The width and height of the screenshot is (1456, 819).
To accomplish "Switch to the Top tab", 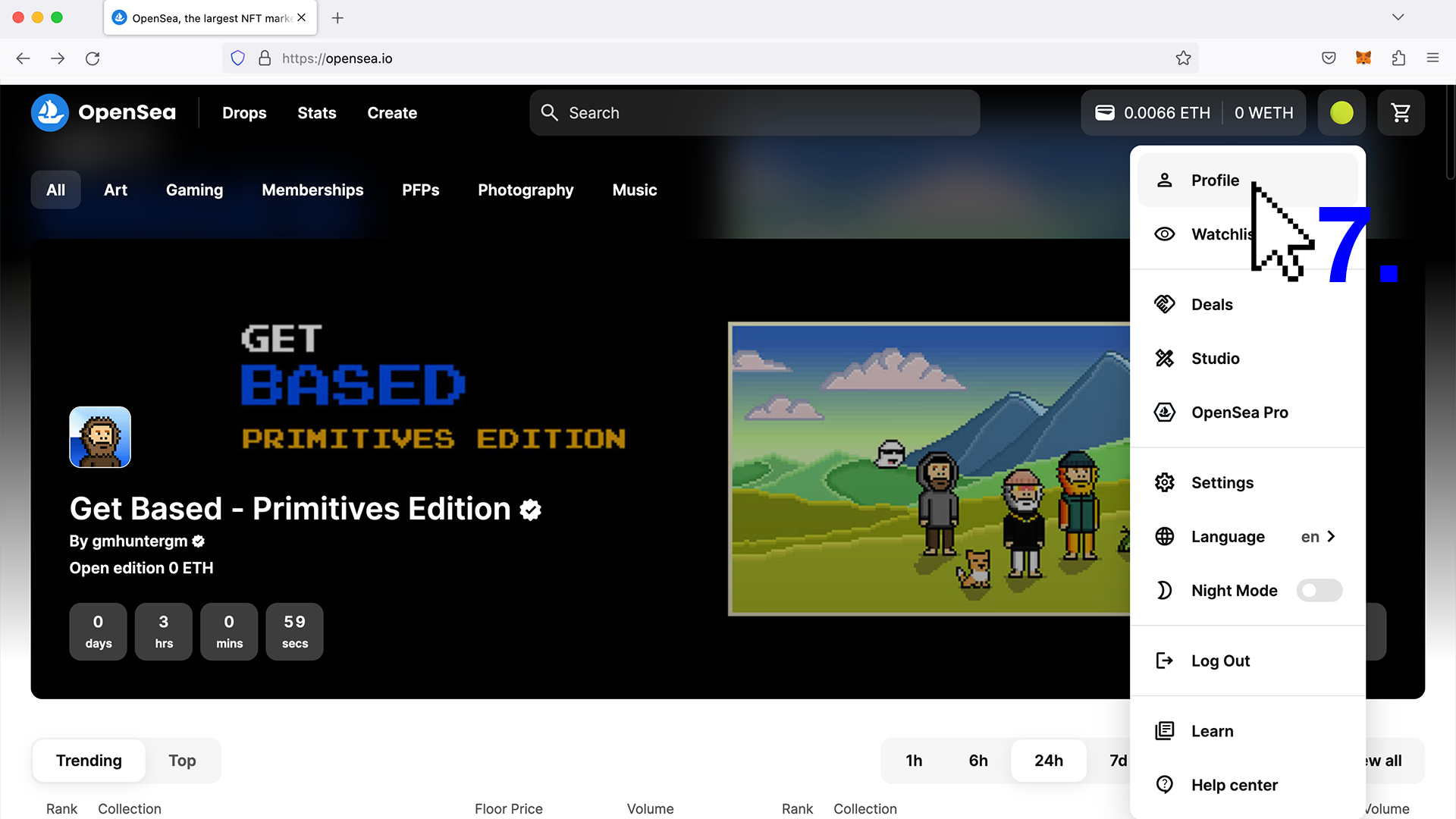I will [x=182, y=761].
